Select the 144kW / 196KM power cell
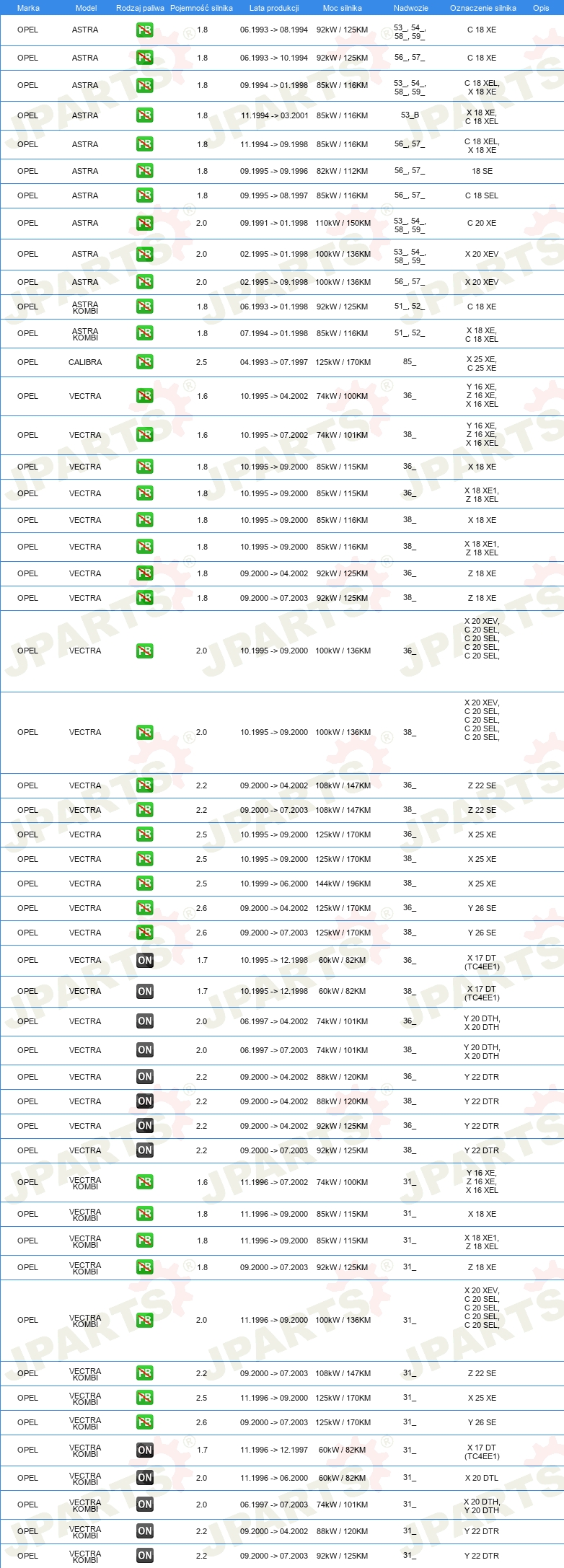This screenshot has width=564, height=1568. pyautogui.click(x=343, y=884)
